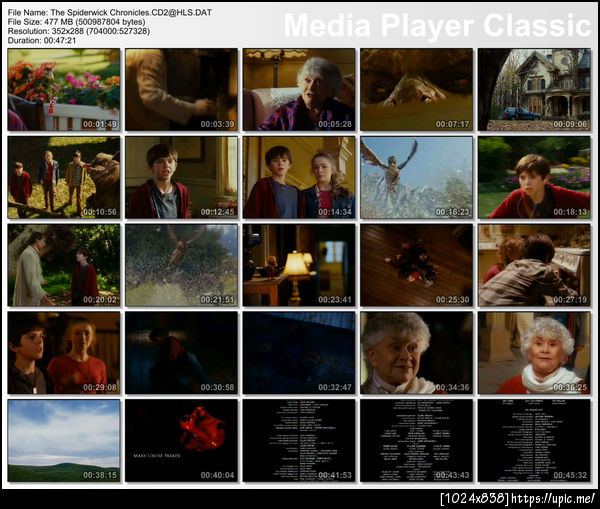Open the credits thumbnail at 00:41:53
Screen dimensions: 600x509
point(299,440)
